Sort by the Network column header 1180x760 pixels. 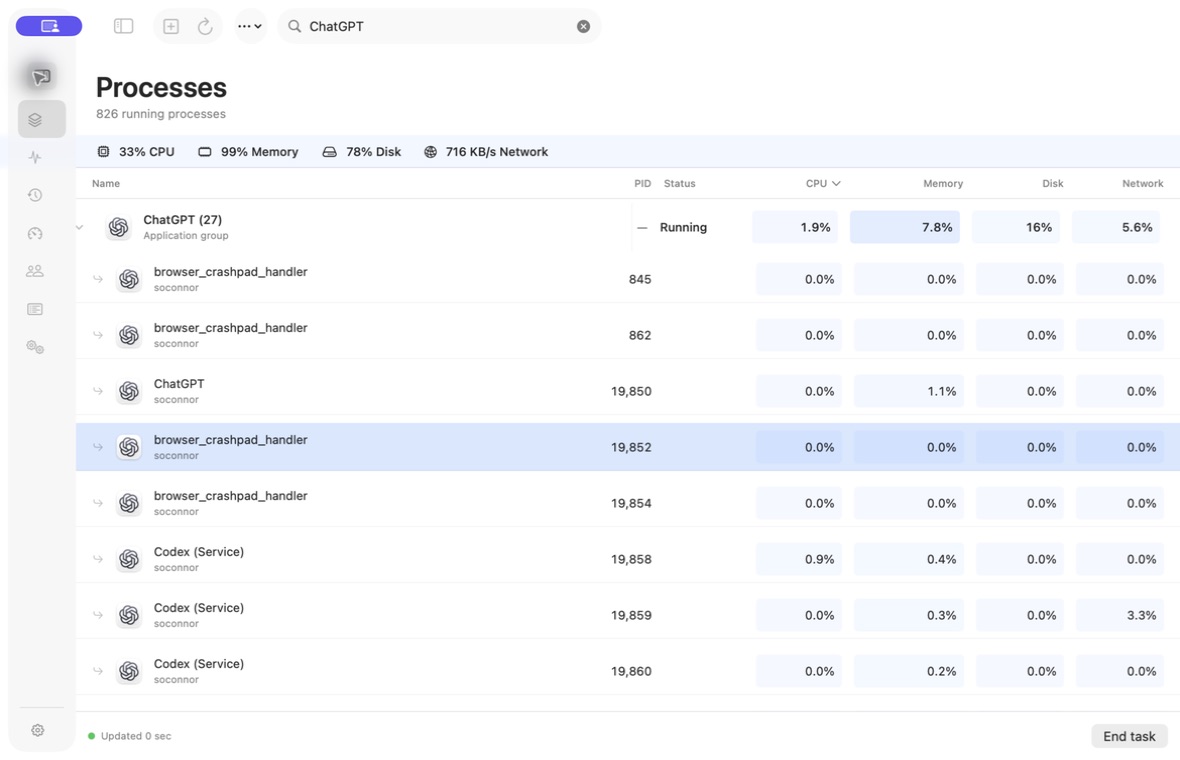click(x=1142, y=184)
